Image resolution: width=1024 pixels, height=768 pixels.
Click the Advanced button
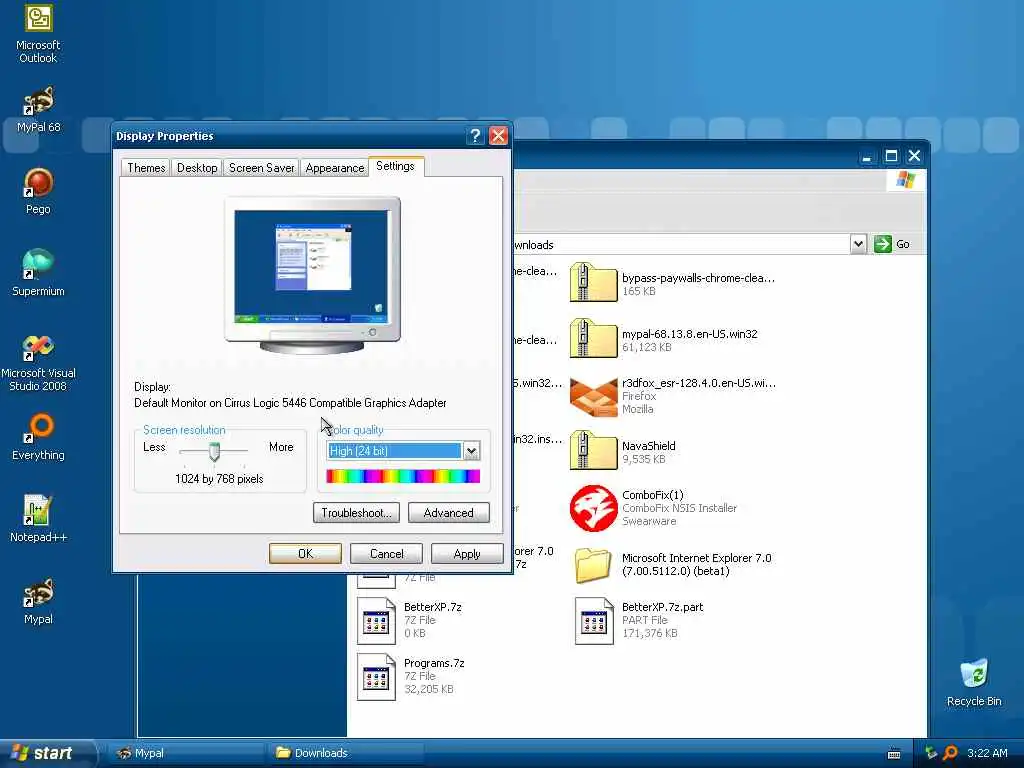point(449,513)
